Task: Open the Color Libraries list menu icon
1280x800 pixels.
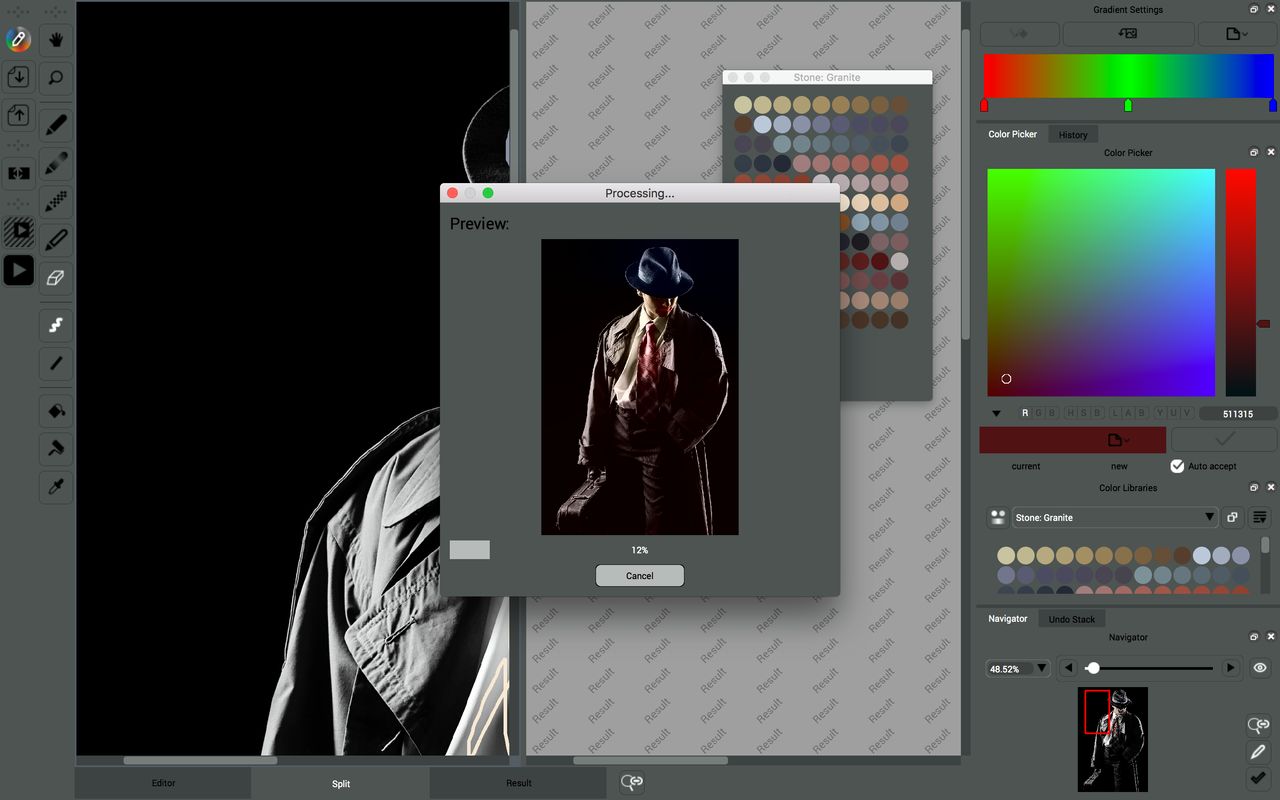Action: [1260, 517]
